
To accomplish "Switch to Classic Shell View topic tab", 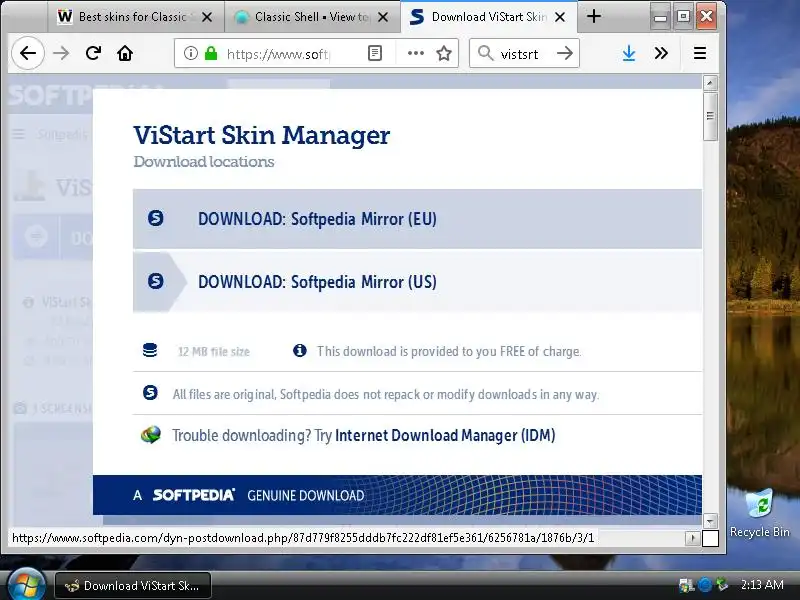I will tap(312, 17).
